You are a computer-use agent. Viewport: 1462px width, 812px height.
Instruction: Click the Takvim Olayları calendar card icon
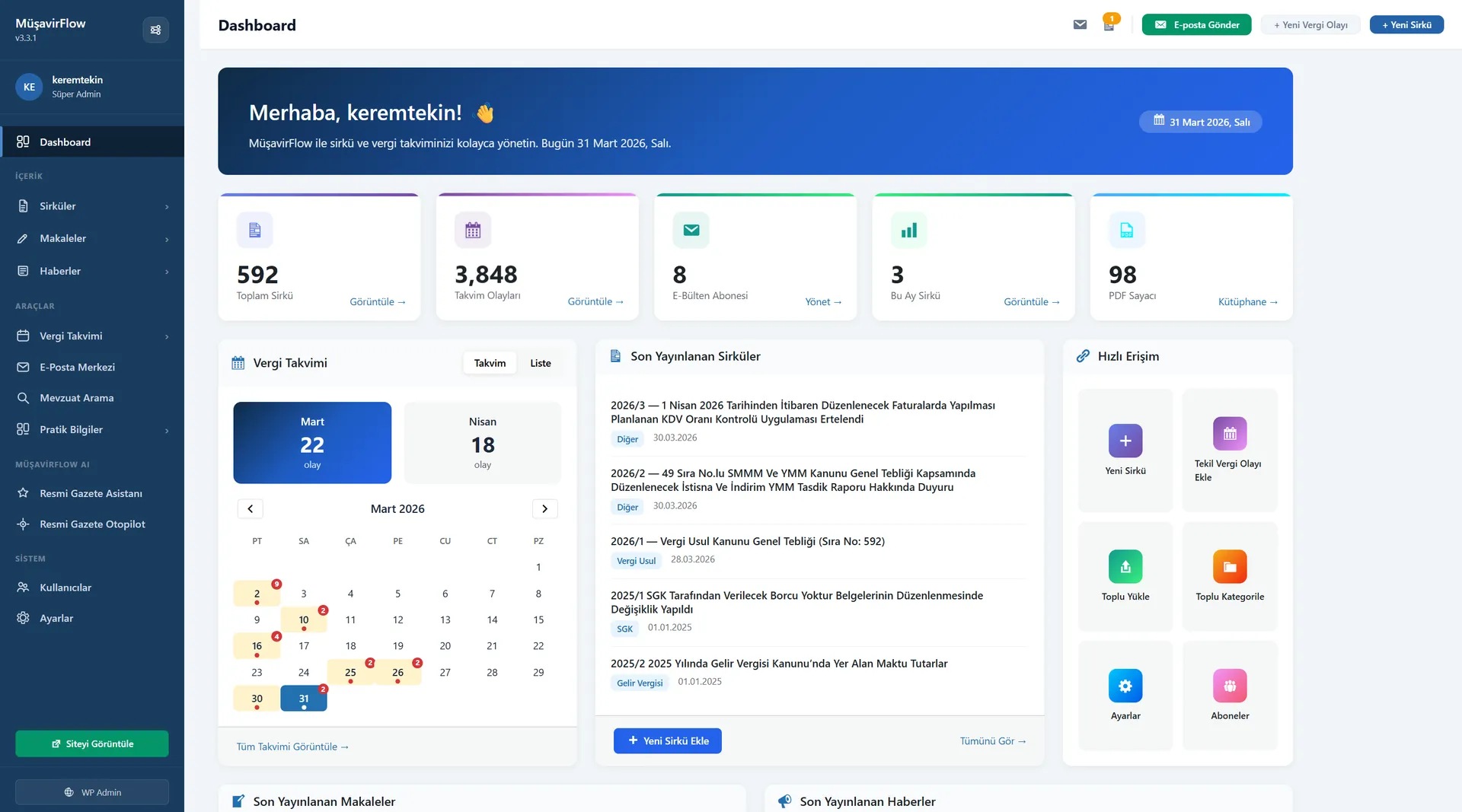point(473,230)
